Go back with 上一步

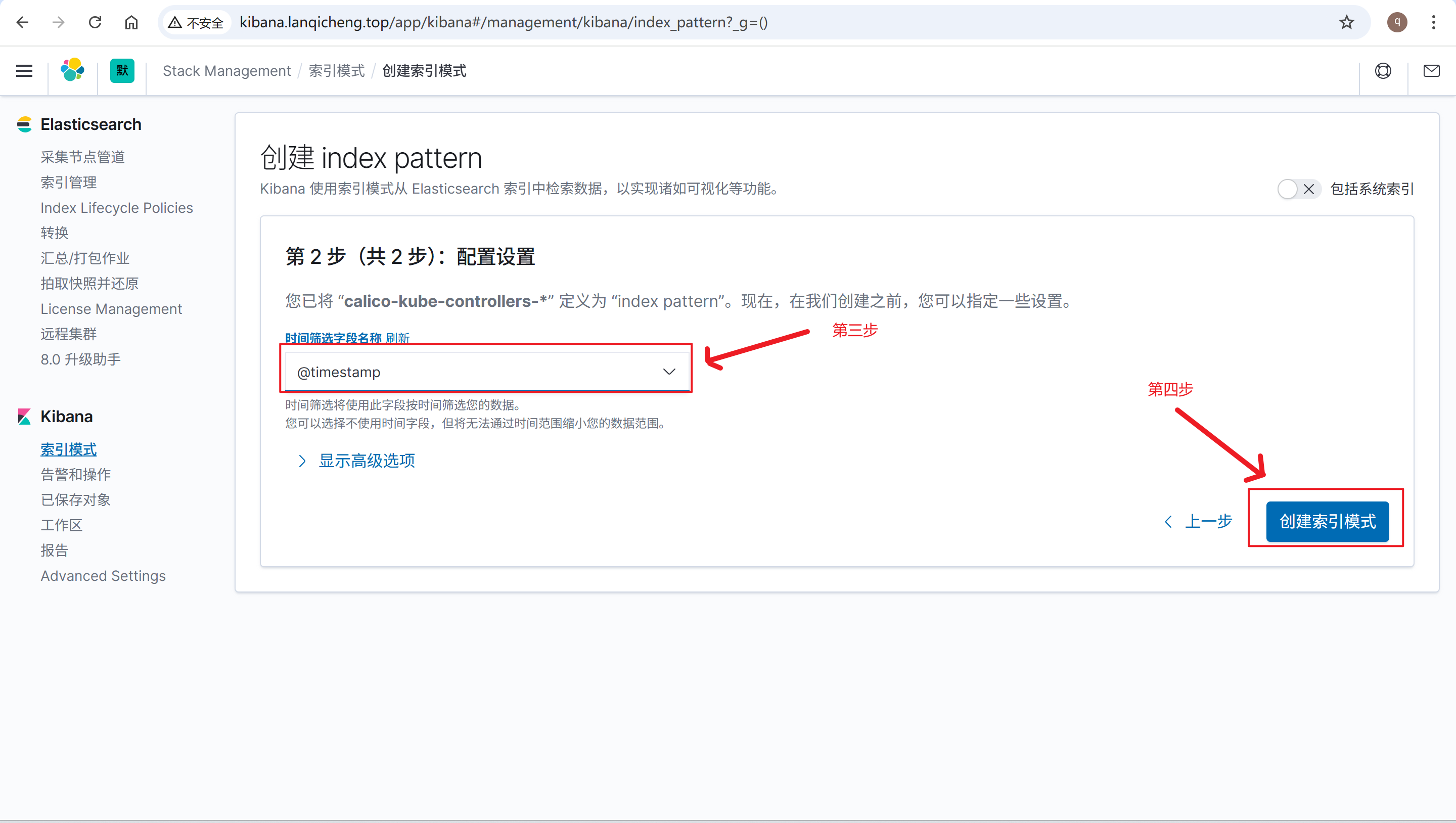(1199, 521)
